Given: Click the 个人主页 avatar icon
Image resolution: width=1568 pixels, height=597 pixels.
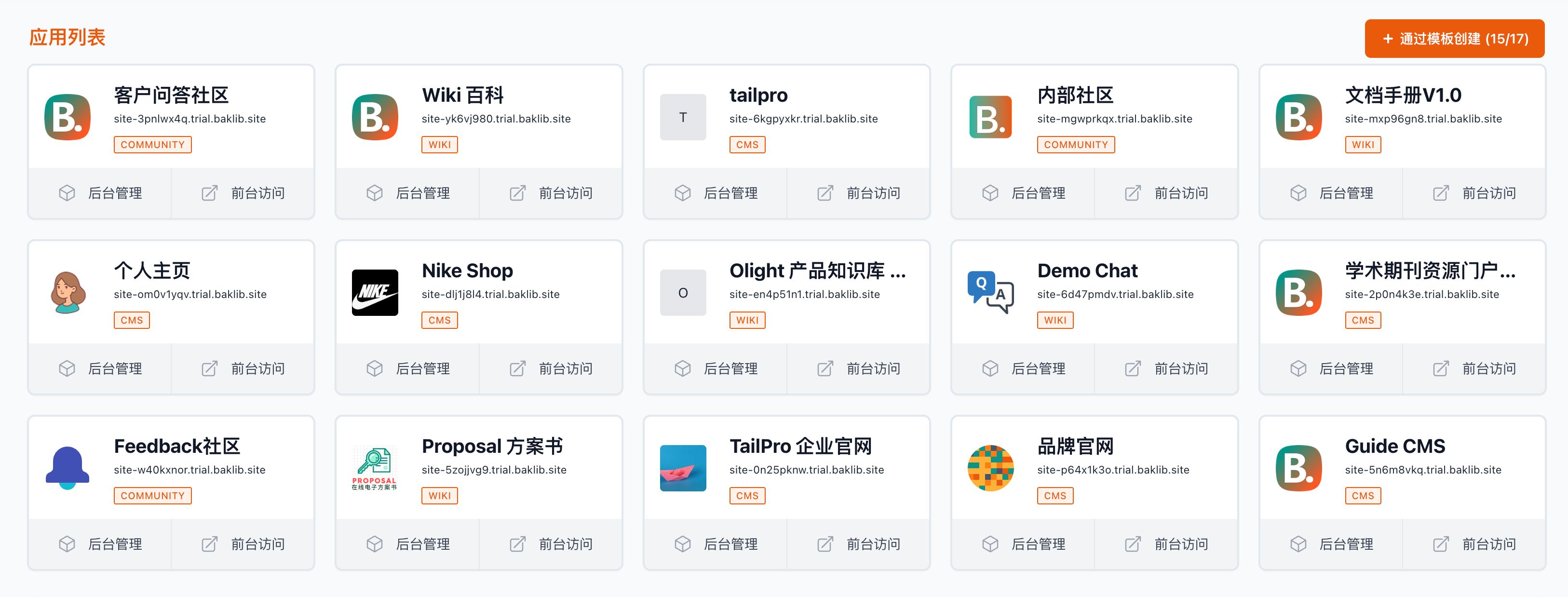Looking at the screenshot, I should [x=67, y=293].
